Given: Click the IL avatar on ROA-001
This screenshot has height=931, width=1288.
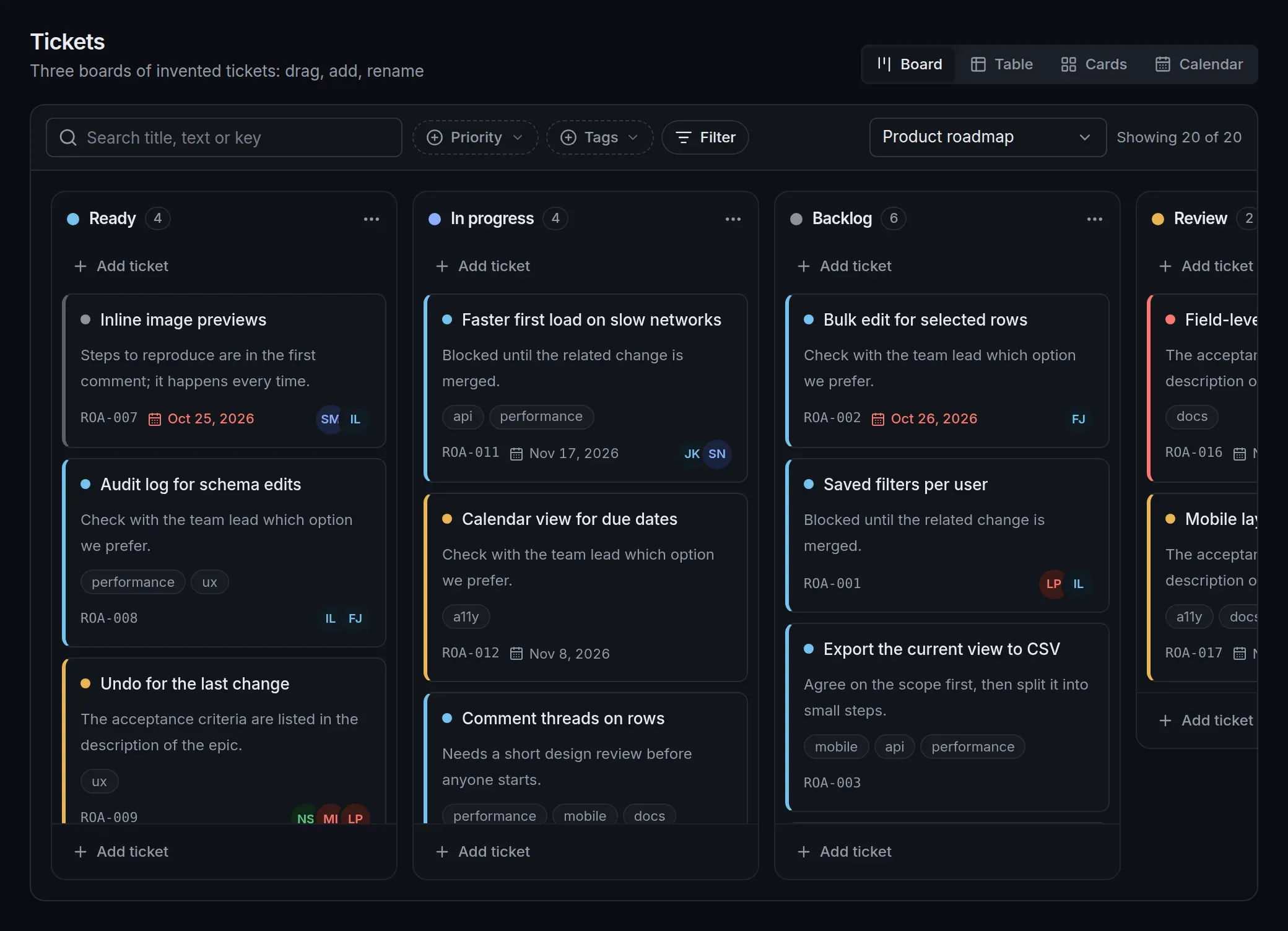Looking at the screenshot, I should tap(1078, 584).
